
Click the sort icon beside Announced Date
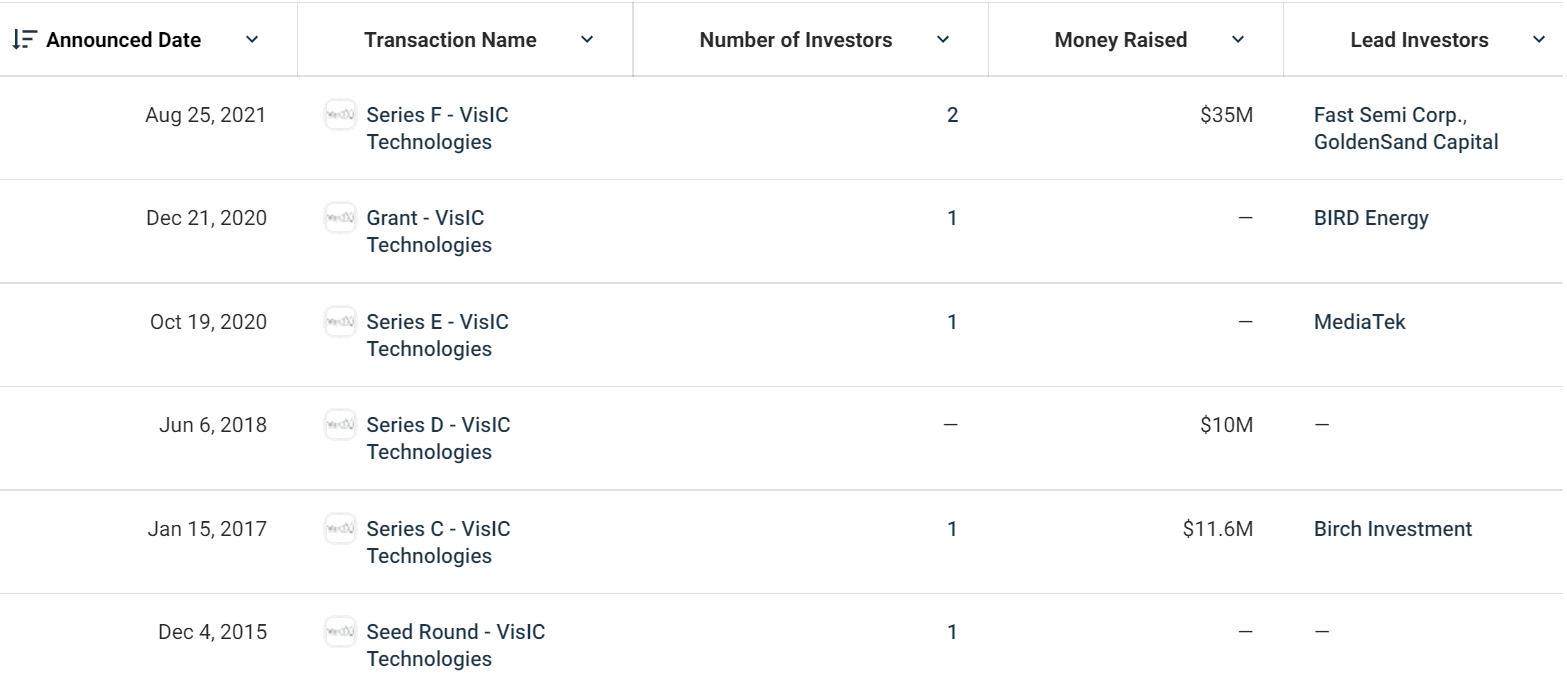tap(24, 40)
